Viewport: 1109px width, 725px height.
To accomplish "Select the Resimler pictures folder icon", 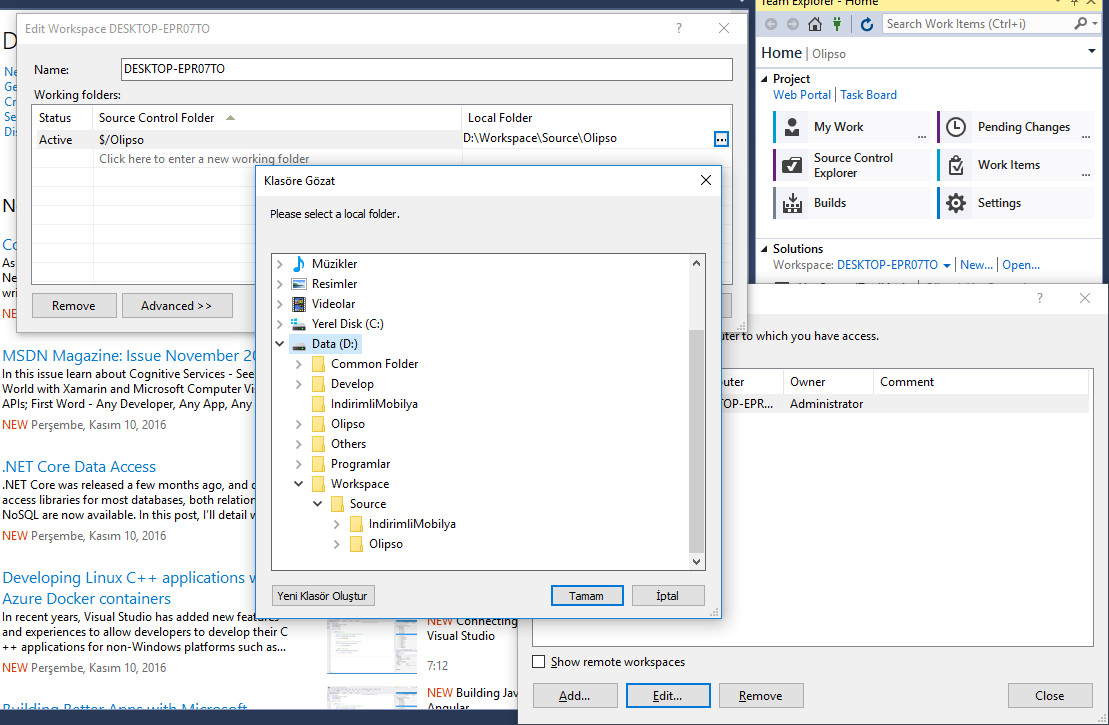I will 299,284.
